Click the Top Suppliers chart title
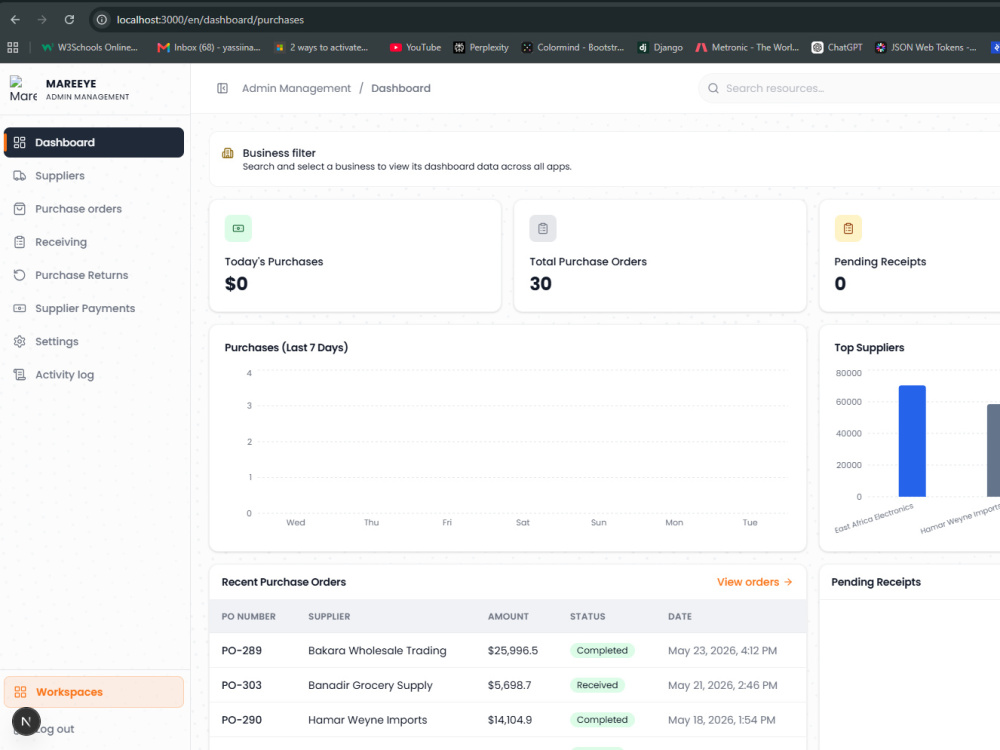Viewport: 1000px width, 750px height. pos(869,348)
